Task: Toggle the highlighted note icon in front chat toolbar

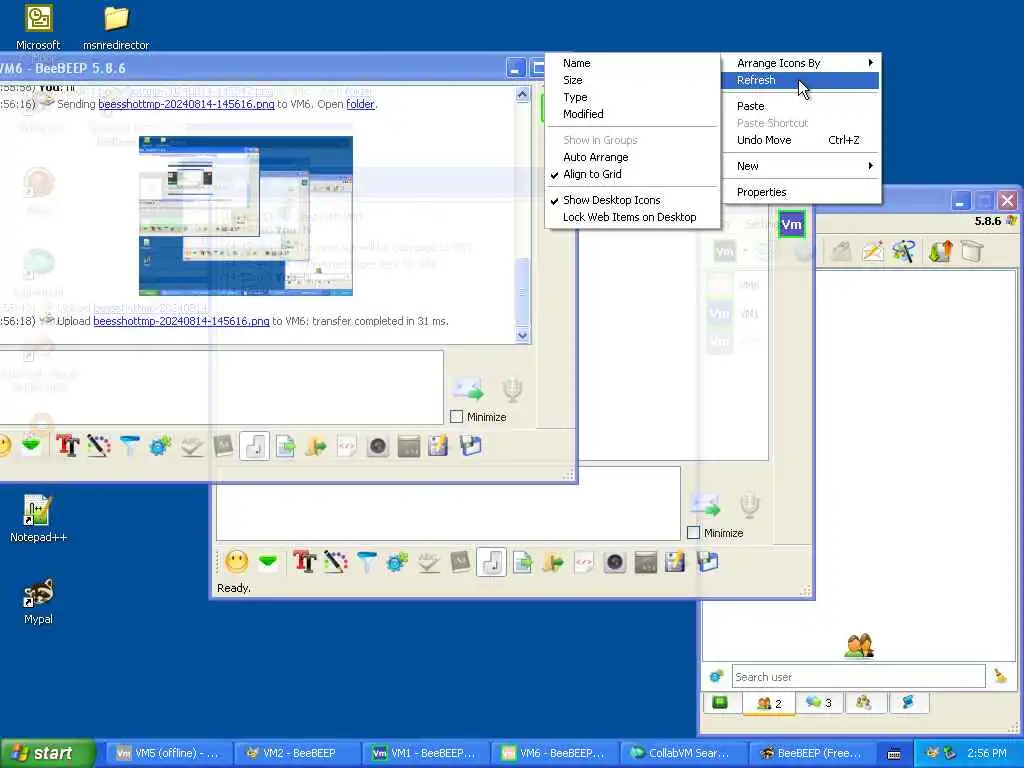Action: (x=491, y=562)
